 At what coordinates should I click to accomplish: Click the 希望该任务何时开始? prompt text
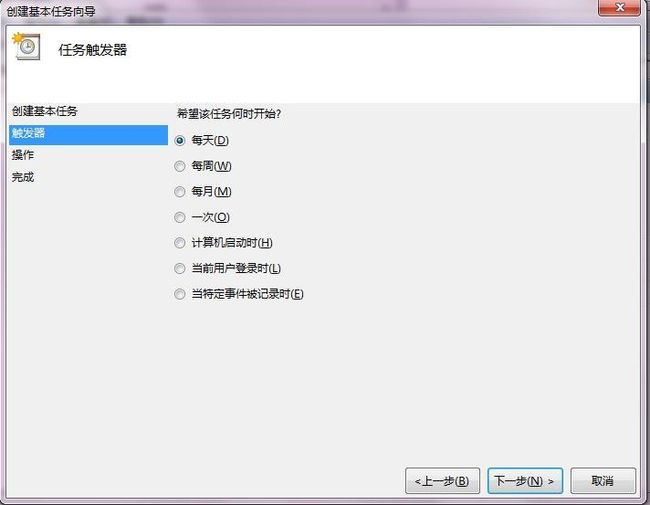click(x=229, y=114)
